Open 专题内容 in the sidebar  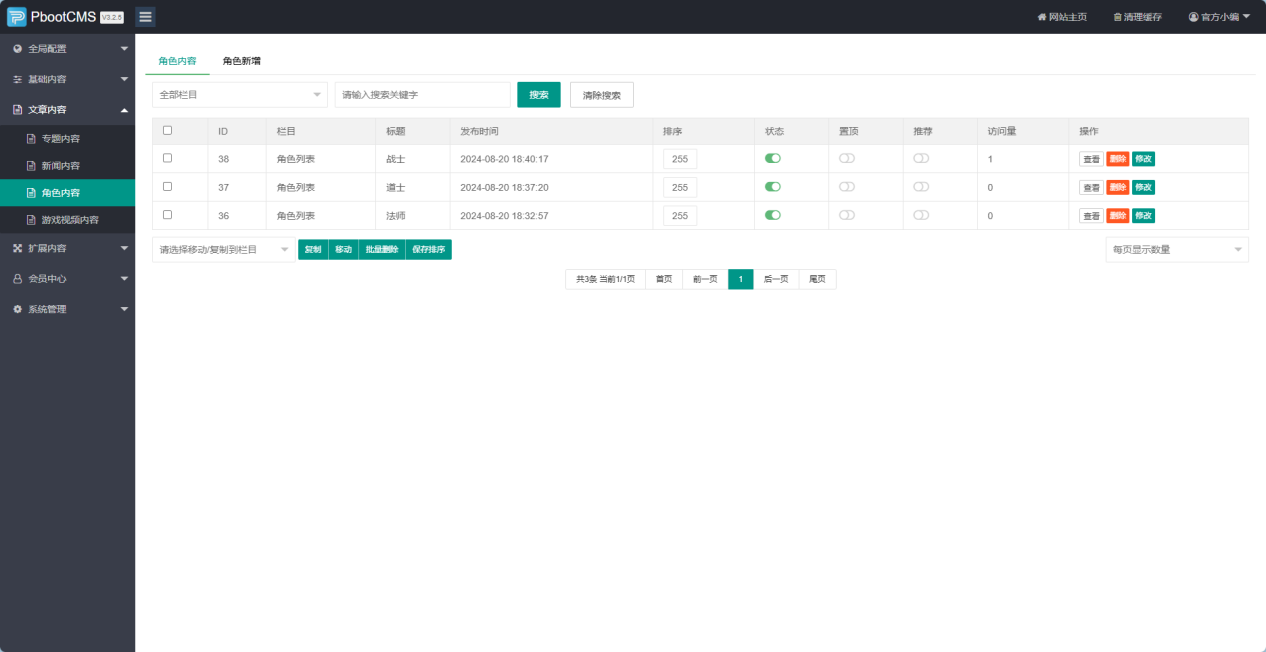(67, 138)
